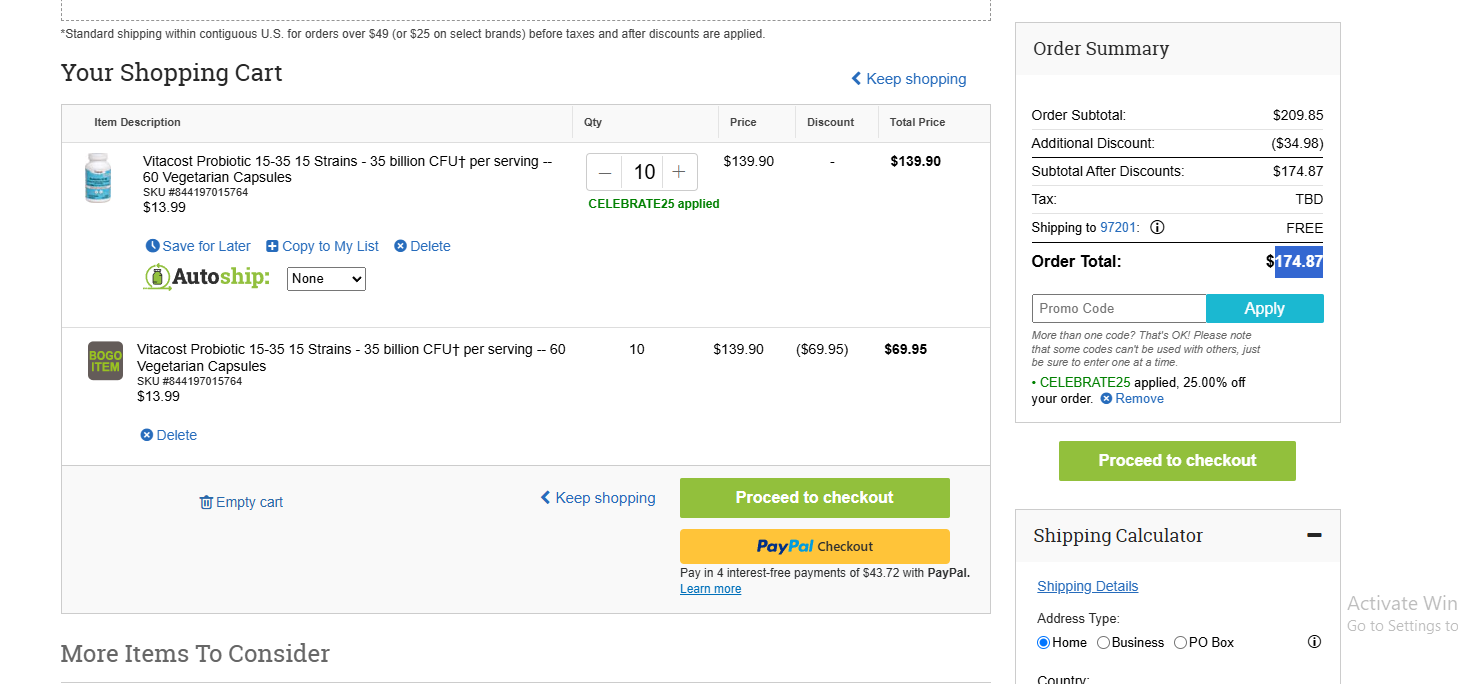Collapse the Shipping Calculator minus icon
1458x684 pixels.
(1314, 536)
